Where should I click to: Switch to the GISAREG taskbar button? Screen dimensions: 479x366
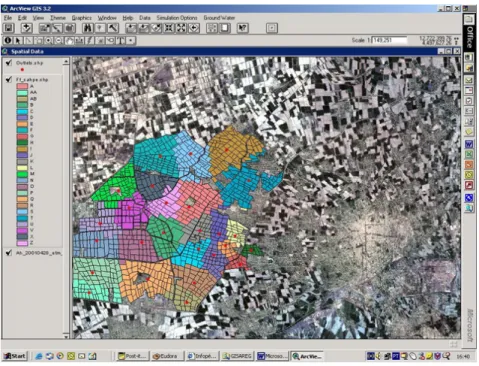(237, 356)
